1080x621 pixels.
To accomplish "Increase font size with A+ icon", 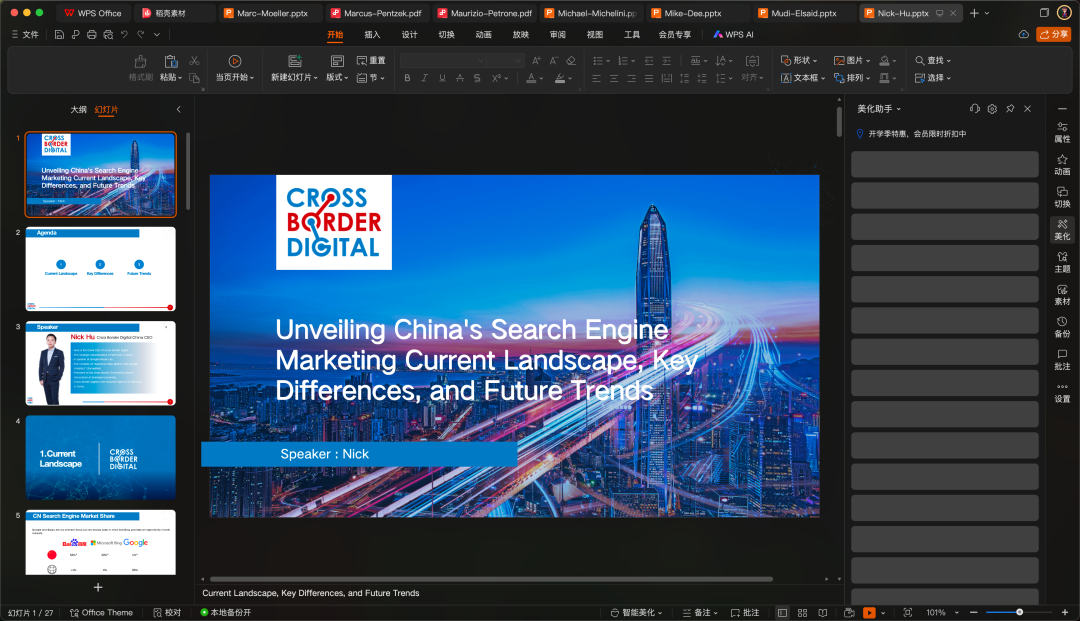I will pyautogui.click(x=536, y=61).
